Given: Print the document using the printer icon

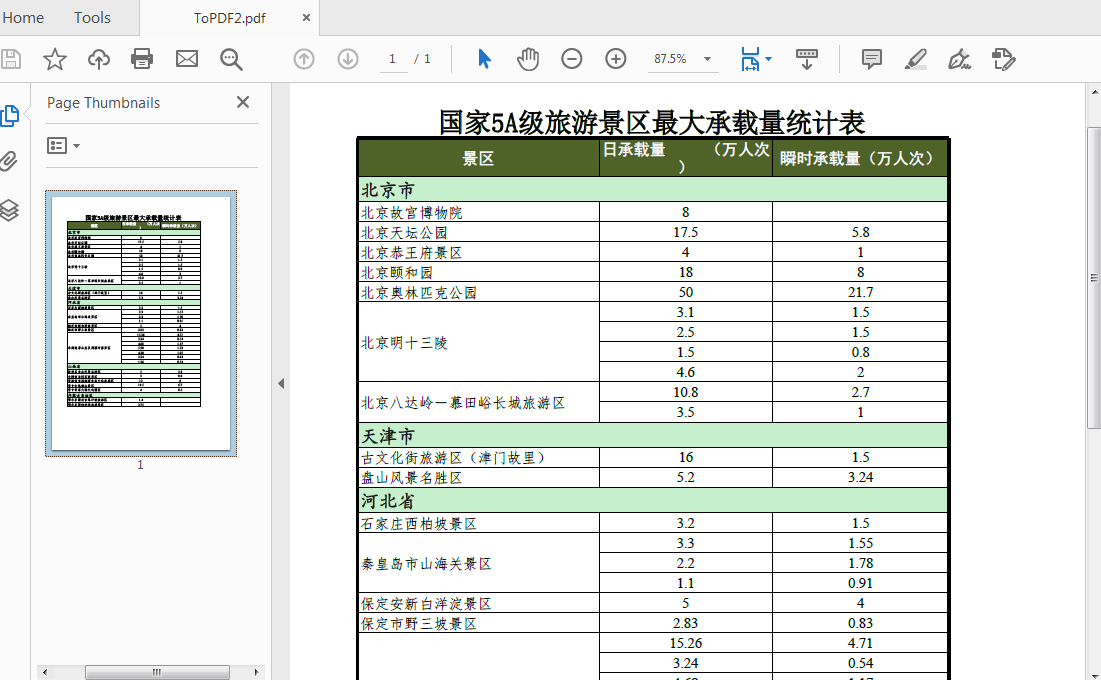Looking at the screenshot, I should pos(142,59).
